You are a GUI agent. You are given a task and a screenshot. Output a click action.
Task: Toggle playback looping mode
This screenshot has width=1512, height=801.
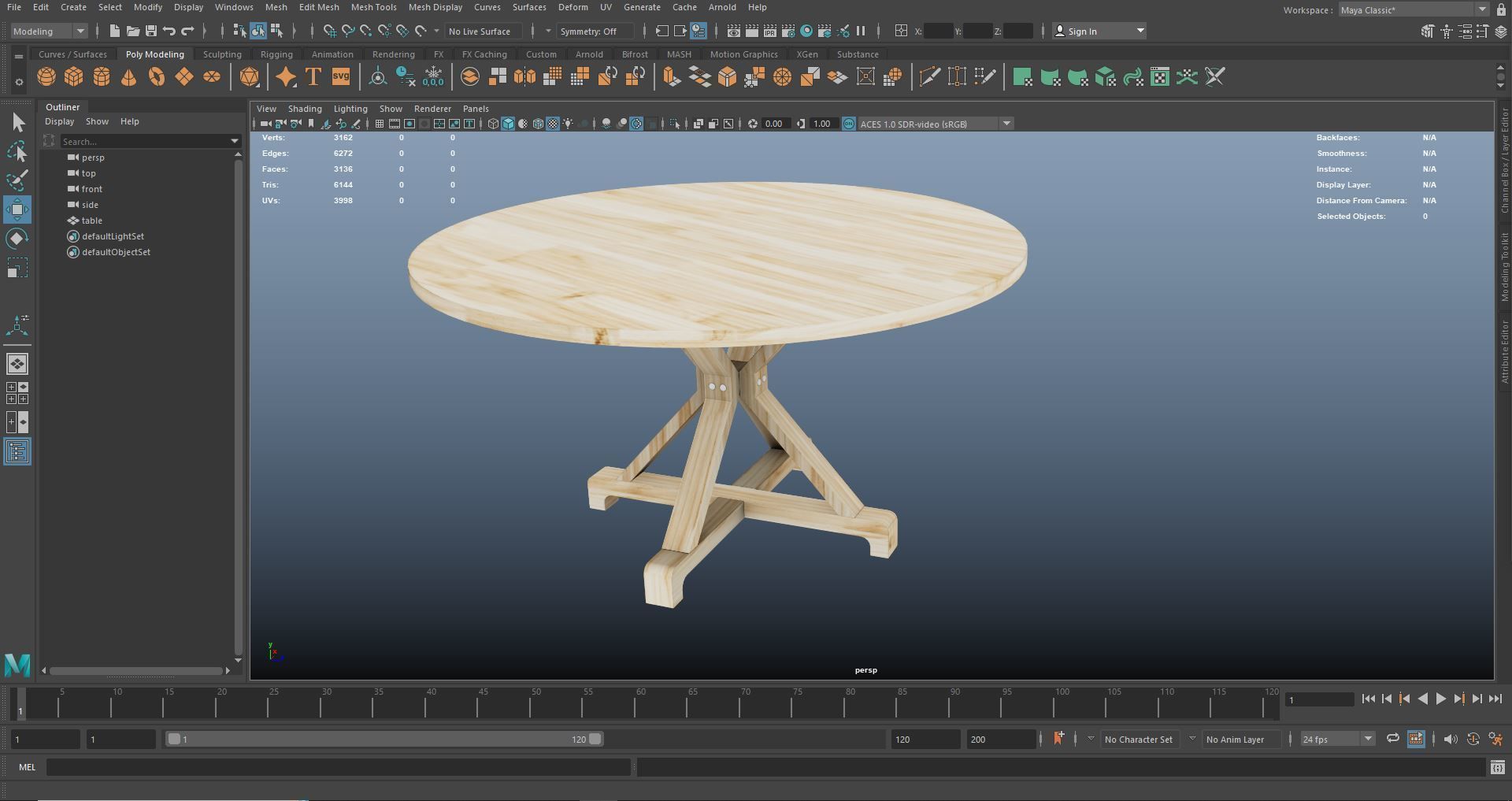click(x=1393, y=739)
